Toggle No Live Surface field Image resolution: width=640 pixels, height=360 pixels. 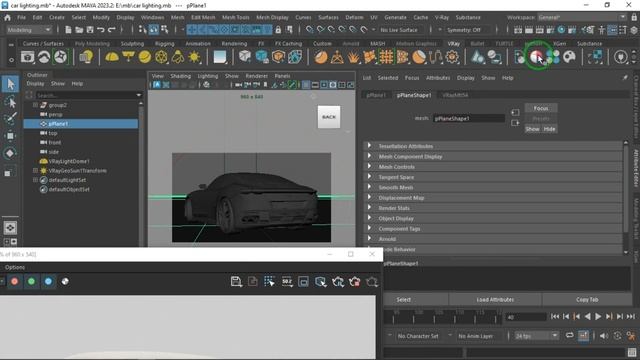click(x=400, y=30)
